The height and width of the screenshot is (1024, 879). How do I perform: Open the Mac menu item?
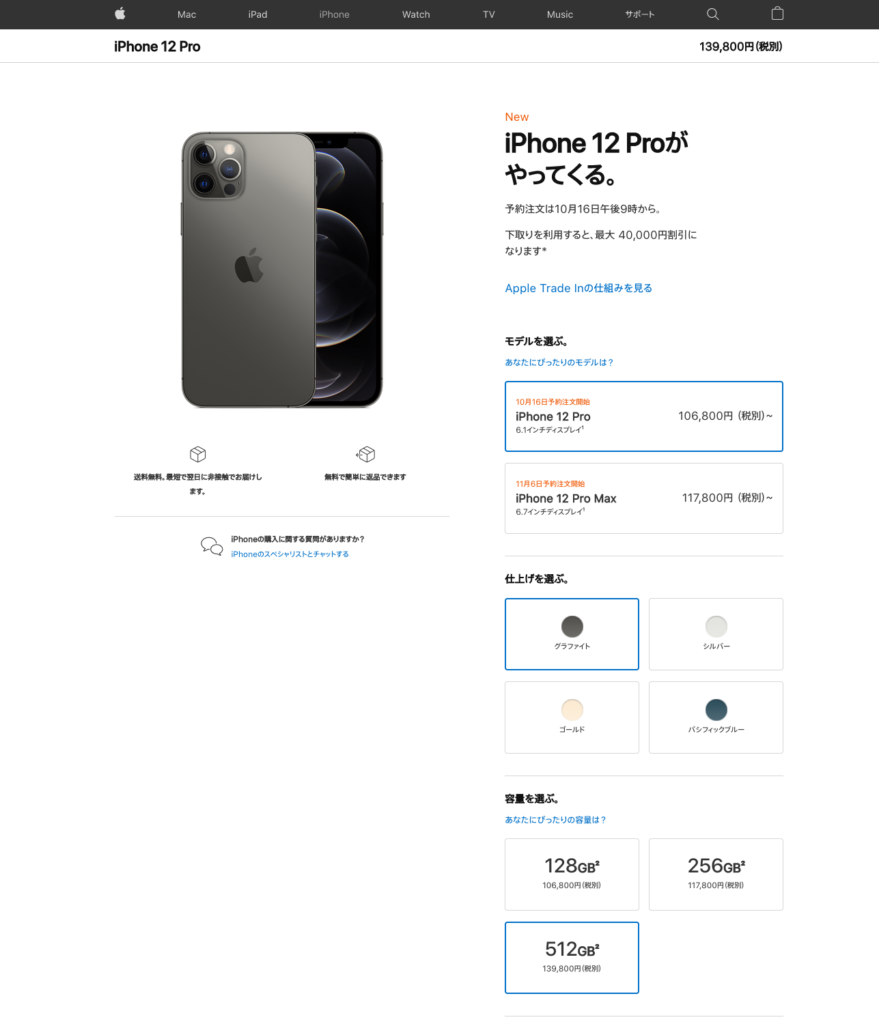coord(186,14)
